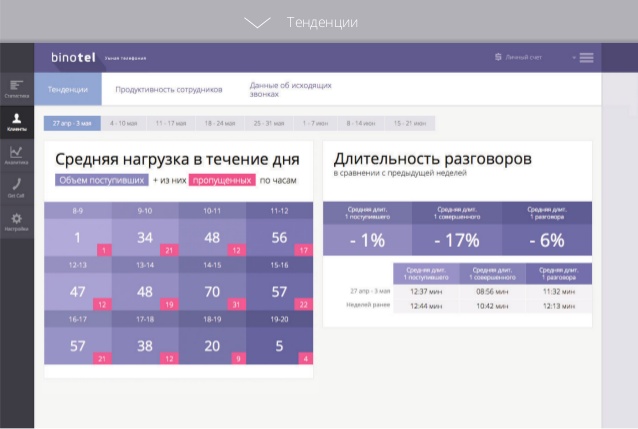
Task: Click the pink пропущенных legend swatch
Action: tap(222, 180)
